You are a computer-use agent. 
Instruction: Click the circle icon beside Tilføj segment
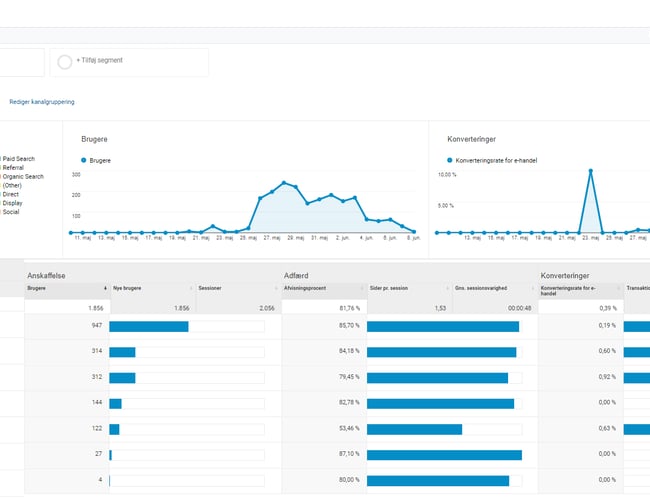(x=65, y=62)
